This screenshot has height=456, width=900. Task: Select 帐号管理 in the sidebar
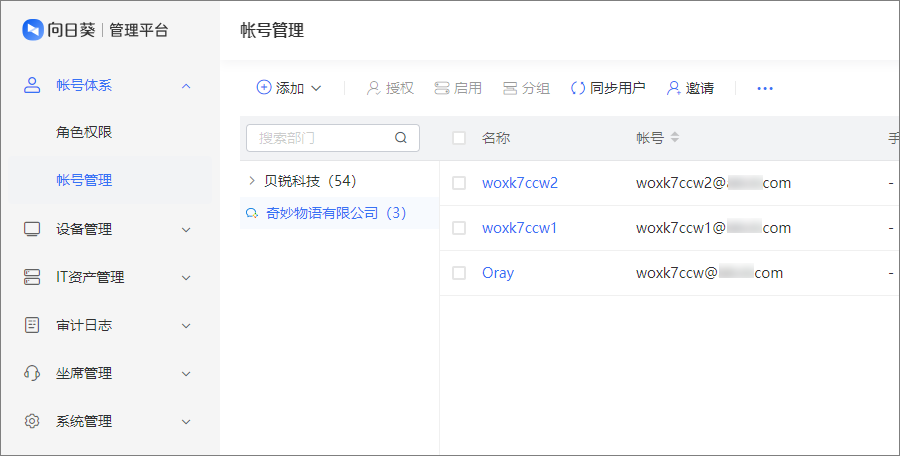tap(84, 180)
